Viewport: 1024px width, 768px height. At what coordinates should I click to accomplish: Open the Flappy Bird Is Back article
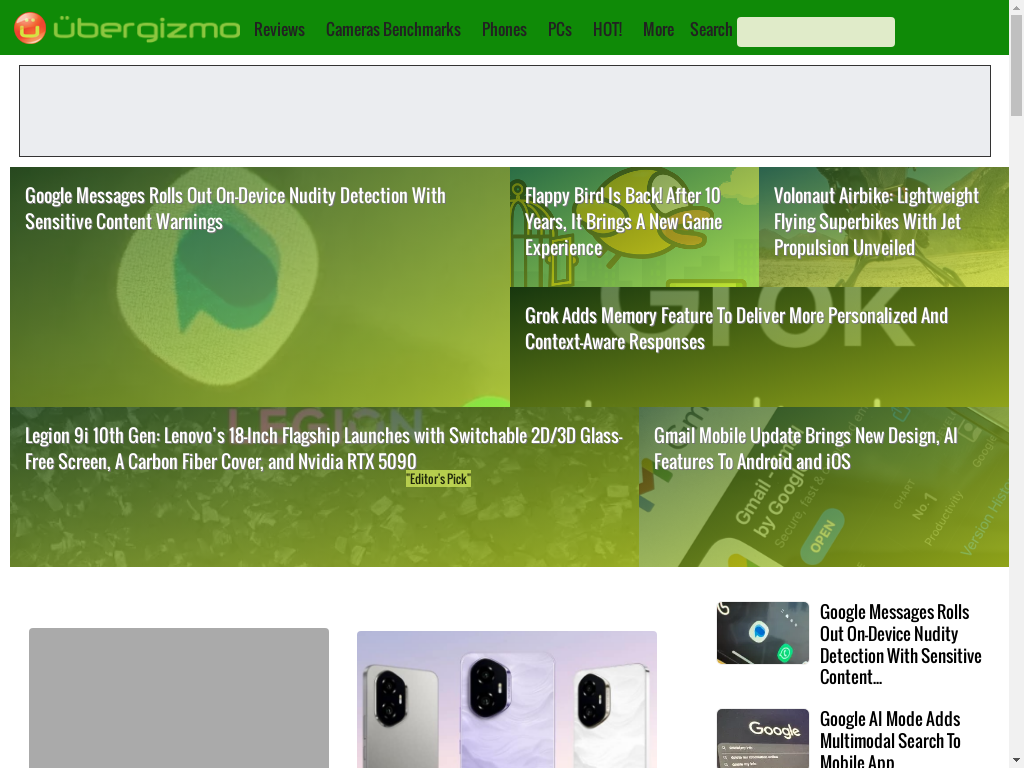pyautogui.click(x=623, y=221)
